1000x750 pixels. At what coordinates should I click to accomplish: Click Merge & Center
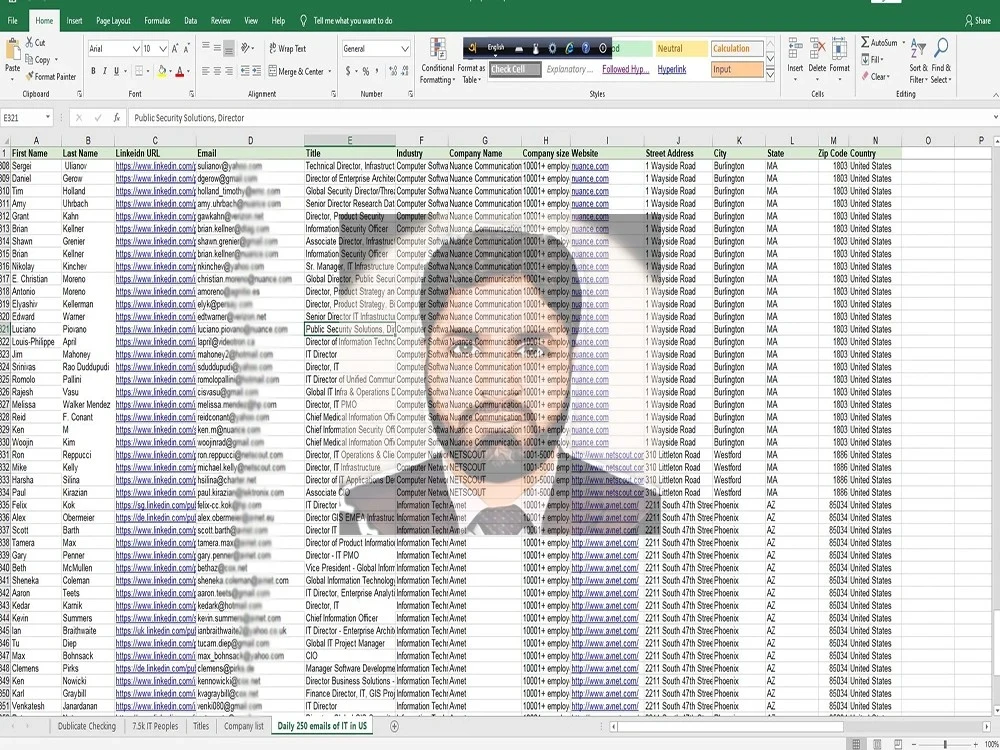(297, 71)
